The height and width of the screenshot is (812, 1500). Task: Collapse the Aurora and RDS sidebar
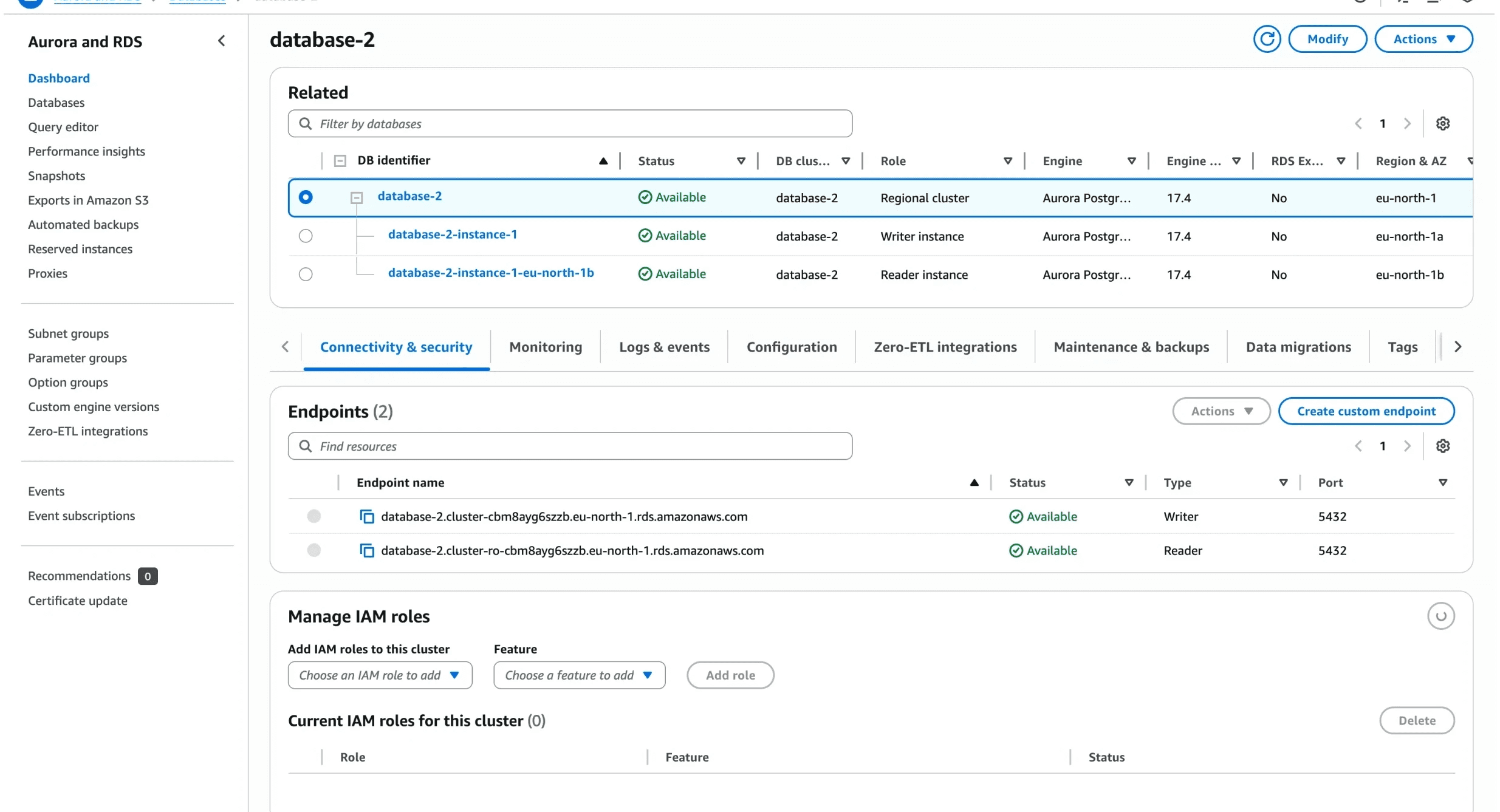(221, 41)
